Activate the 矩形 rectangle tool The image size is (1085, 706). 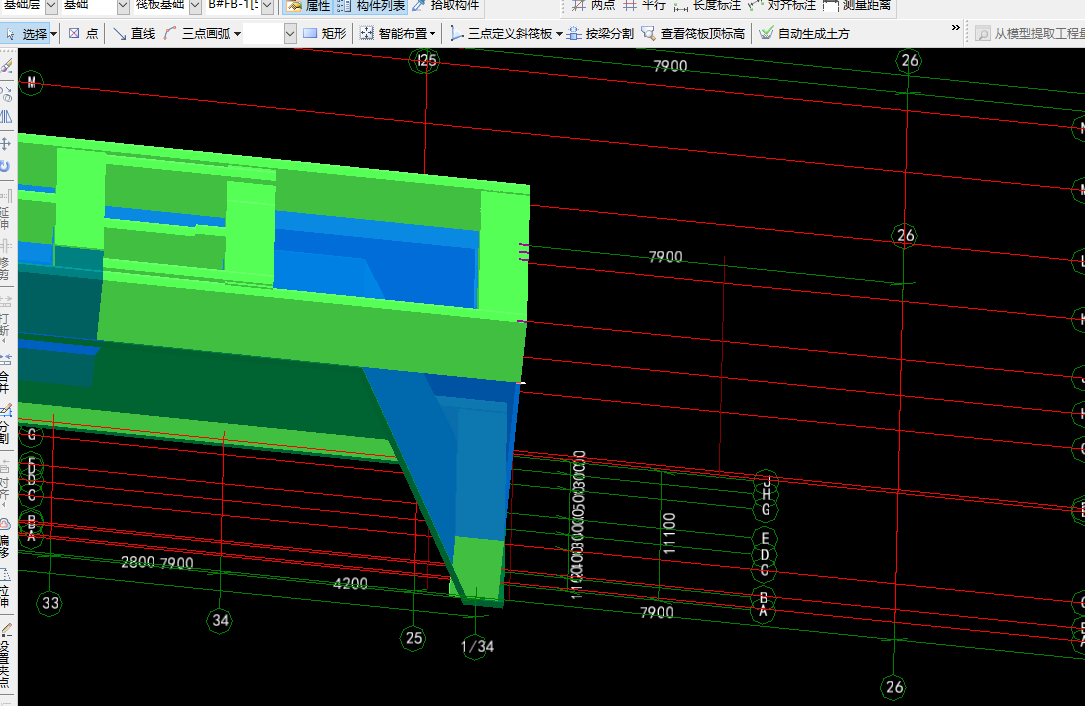[324, 34]
